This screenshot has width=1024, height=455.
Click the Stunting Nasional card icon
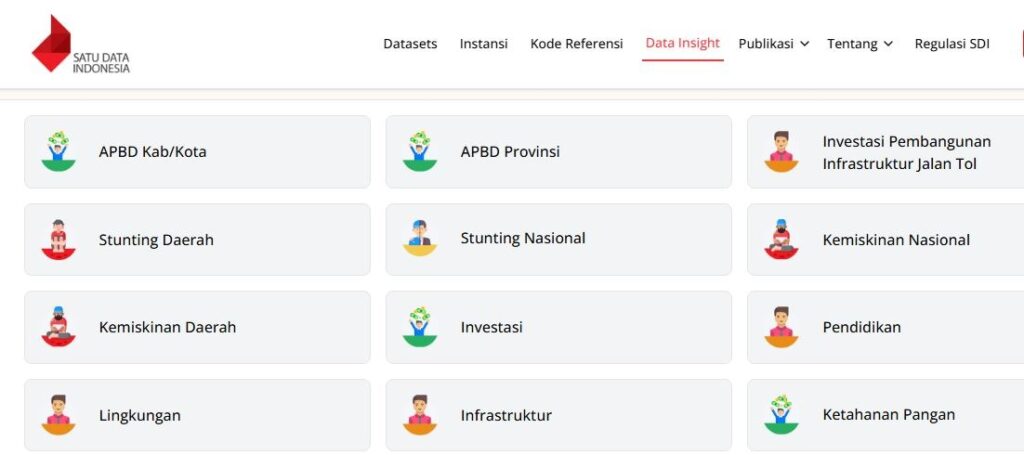[420, 239]
